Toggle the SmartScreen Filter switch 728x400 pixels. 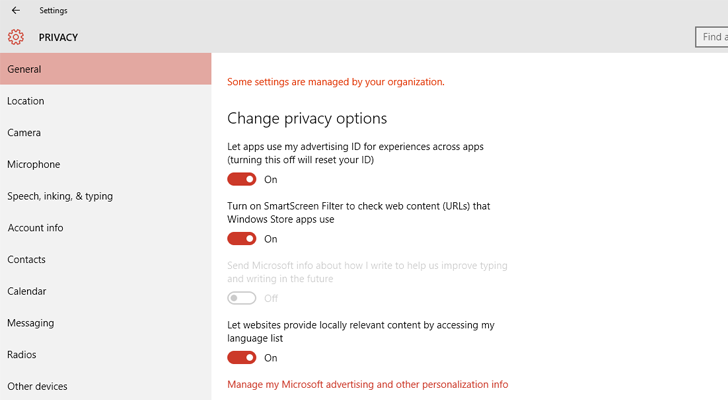tap(241, 239)
